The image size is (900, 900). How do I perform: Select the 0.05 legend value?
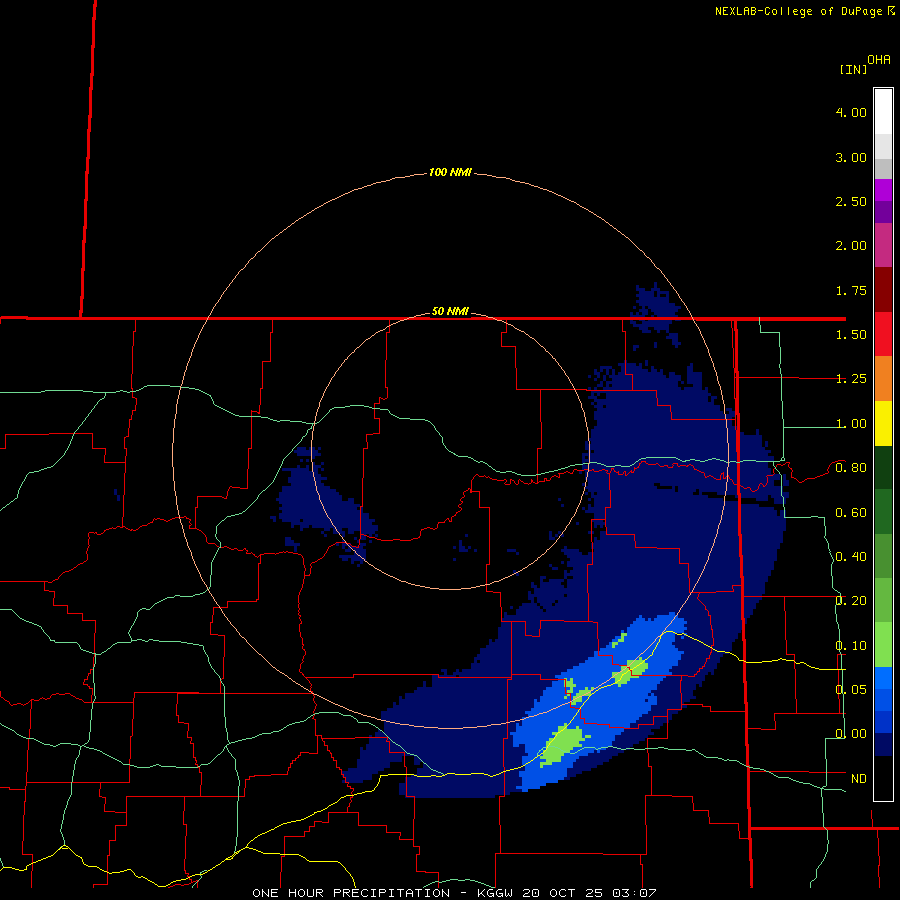click(851, 689)
